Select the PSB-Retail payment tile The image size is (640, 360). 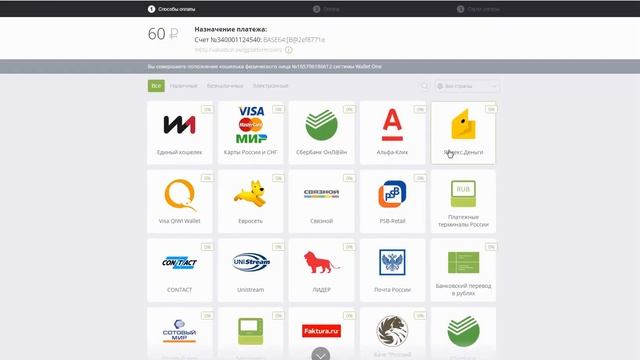392,202
